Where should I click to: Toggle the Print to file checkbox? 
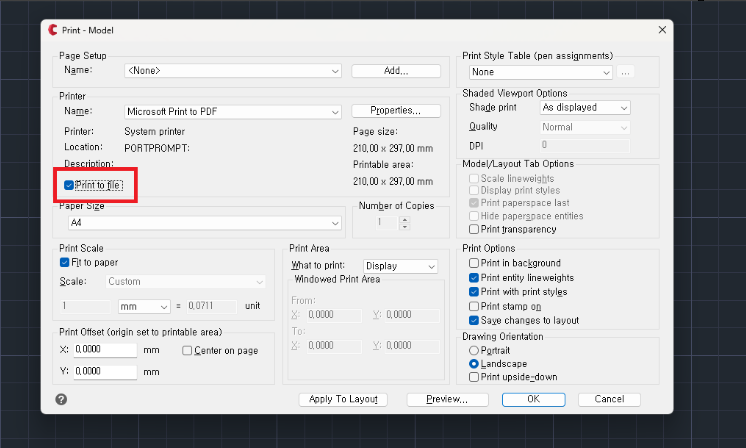tap(69, 185)
